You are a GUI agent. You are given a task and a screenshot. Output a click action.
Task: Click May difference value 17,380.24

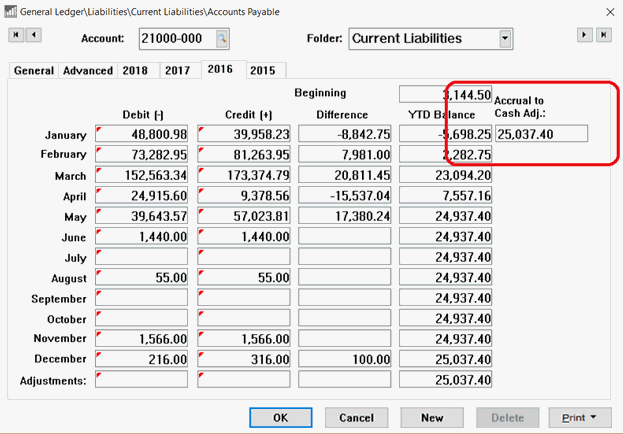(345, 216)
